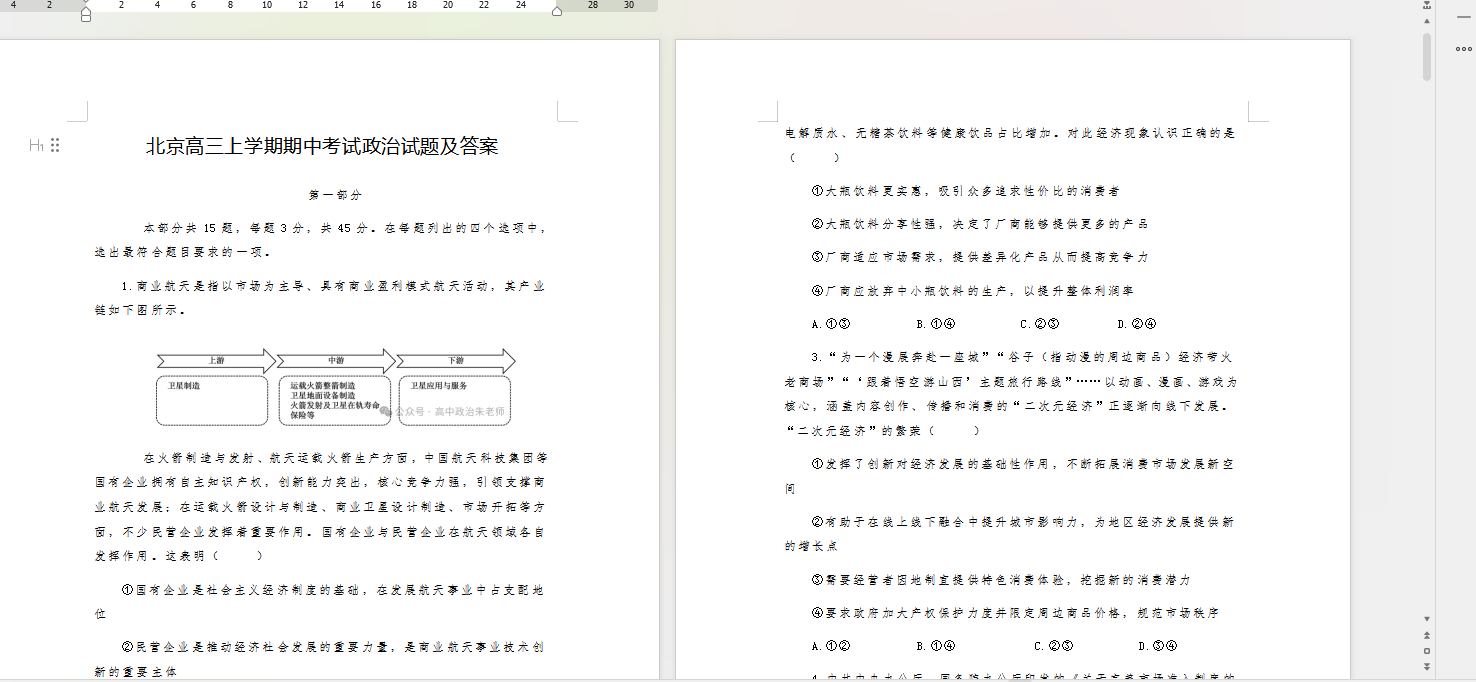1476x682 pixels.
Task: Click answer option C.②③ of question 2
Action: click(1039, 324)
